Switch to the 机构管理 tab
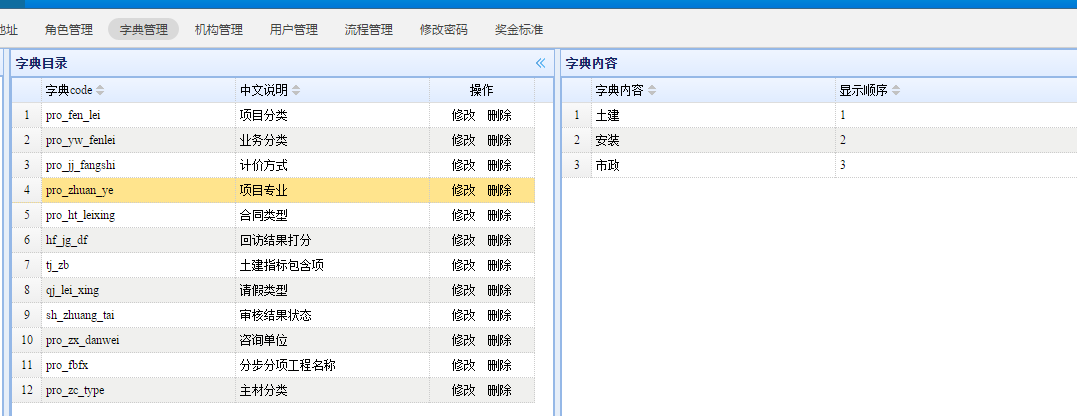 pos(218,30)
